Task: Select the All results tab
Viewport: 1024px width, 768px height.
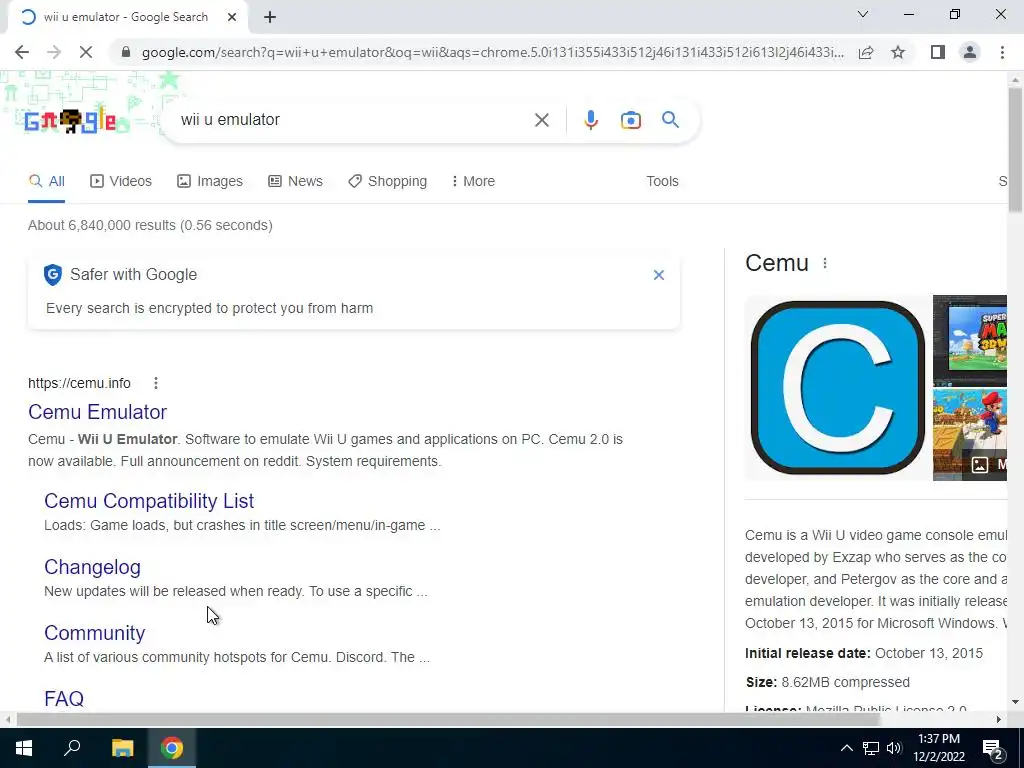Action: click(x=46, y=181)
